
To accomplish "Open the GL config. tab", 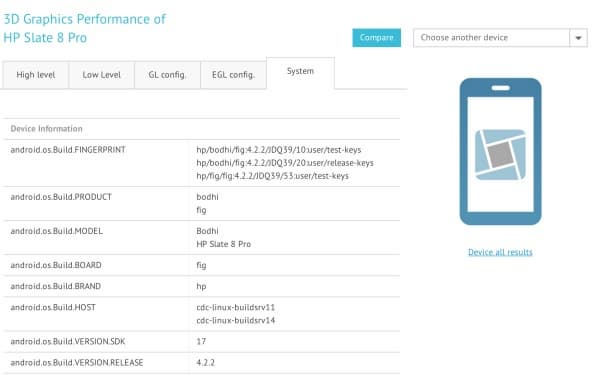I will [x=167, y=75].
